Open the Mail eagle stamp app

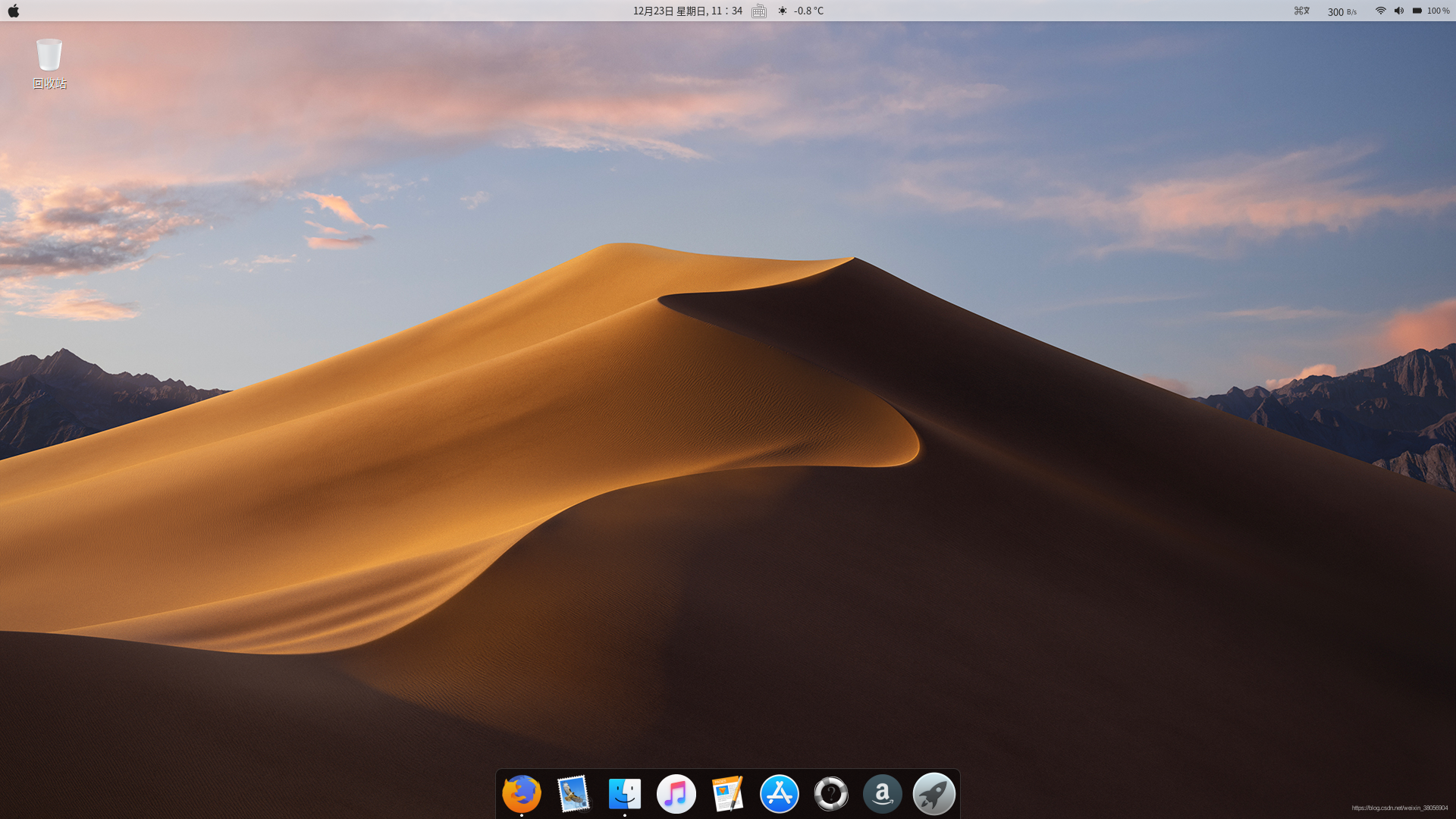573,794
